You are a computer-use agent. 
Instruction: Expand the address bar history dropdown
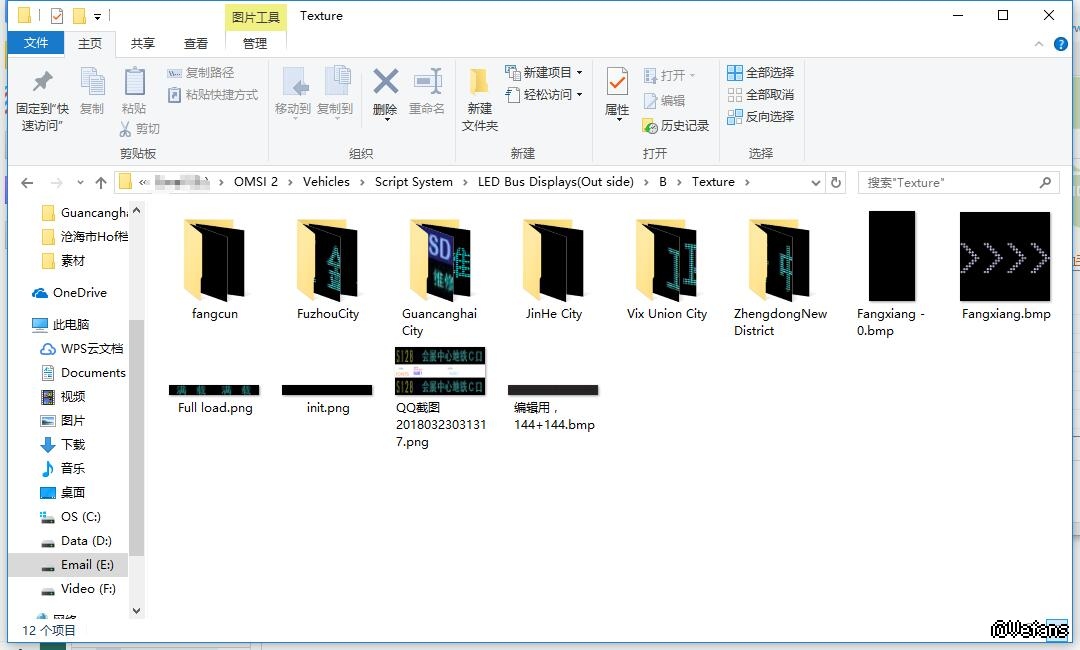816,182
